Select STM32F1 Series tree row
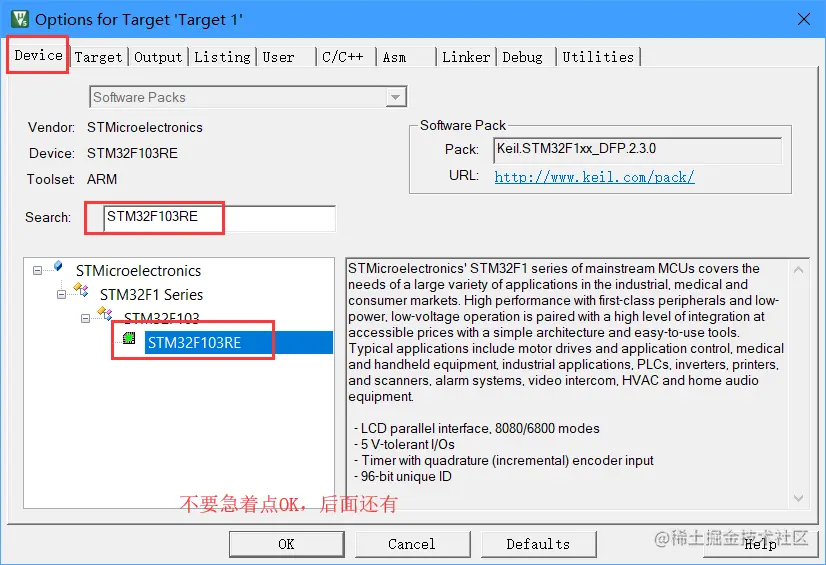This screenshot has height=565, width=826. [151, 294]
